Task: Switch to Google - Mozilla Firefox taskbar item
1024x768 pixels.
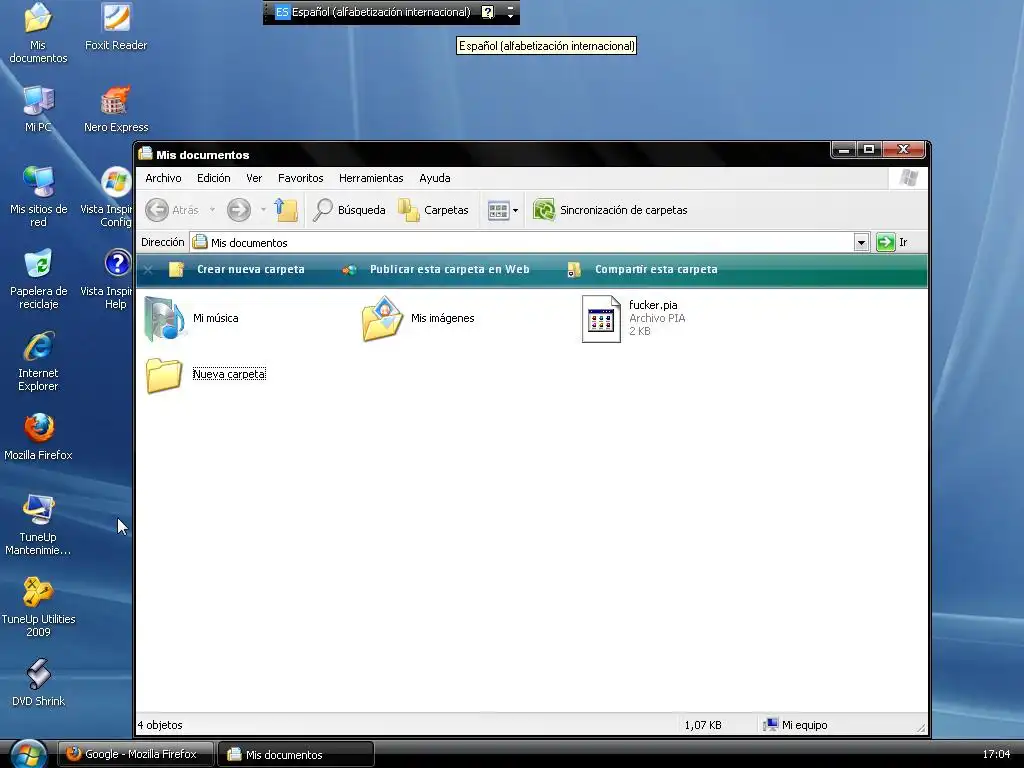Action: (136, 754)
